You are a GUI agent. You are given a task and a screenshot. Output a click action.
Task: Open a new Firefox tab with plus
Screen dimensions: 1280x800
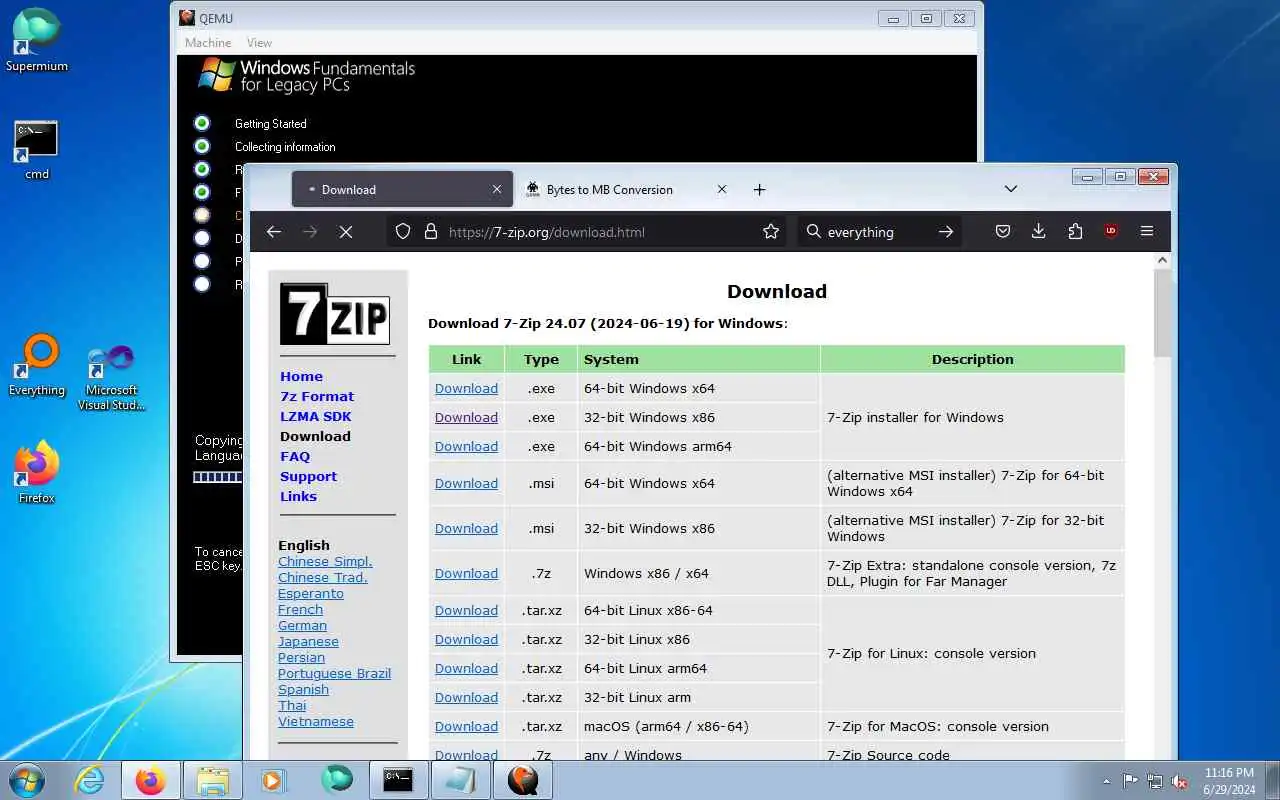click(759, 189)
